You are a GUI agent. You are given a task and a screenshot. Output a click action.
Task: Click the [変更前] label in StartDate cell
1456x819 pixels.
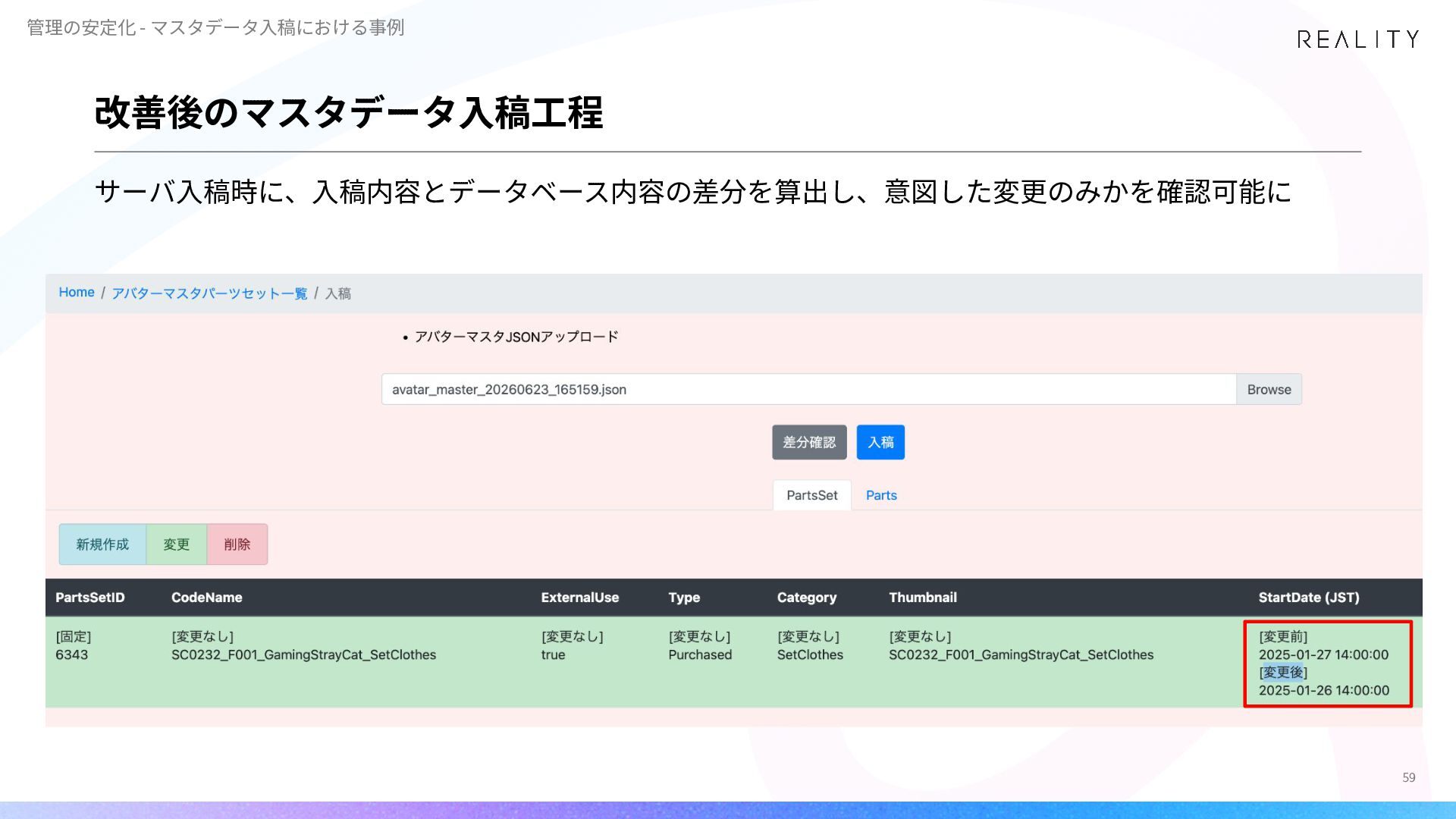tap(1283, 637)
